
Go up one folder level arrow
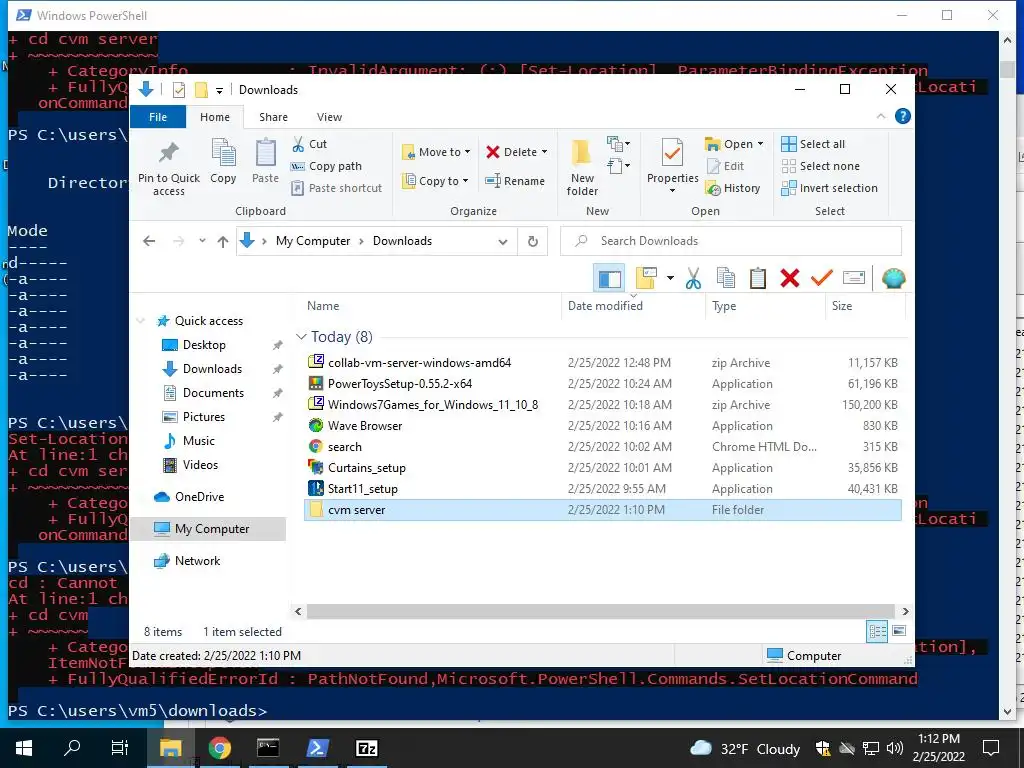(223, 242)
